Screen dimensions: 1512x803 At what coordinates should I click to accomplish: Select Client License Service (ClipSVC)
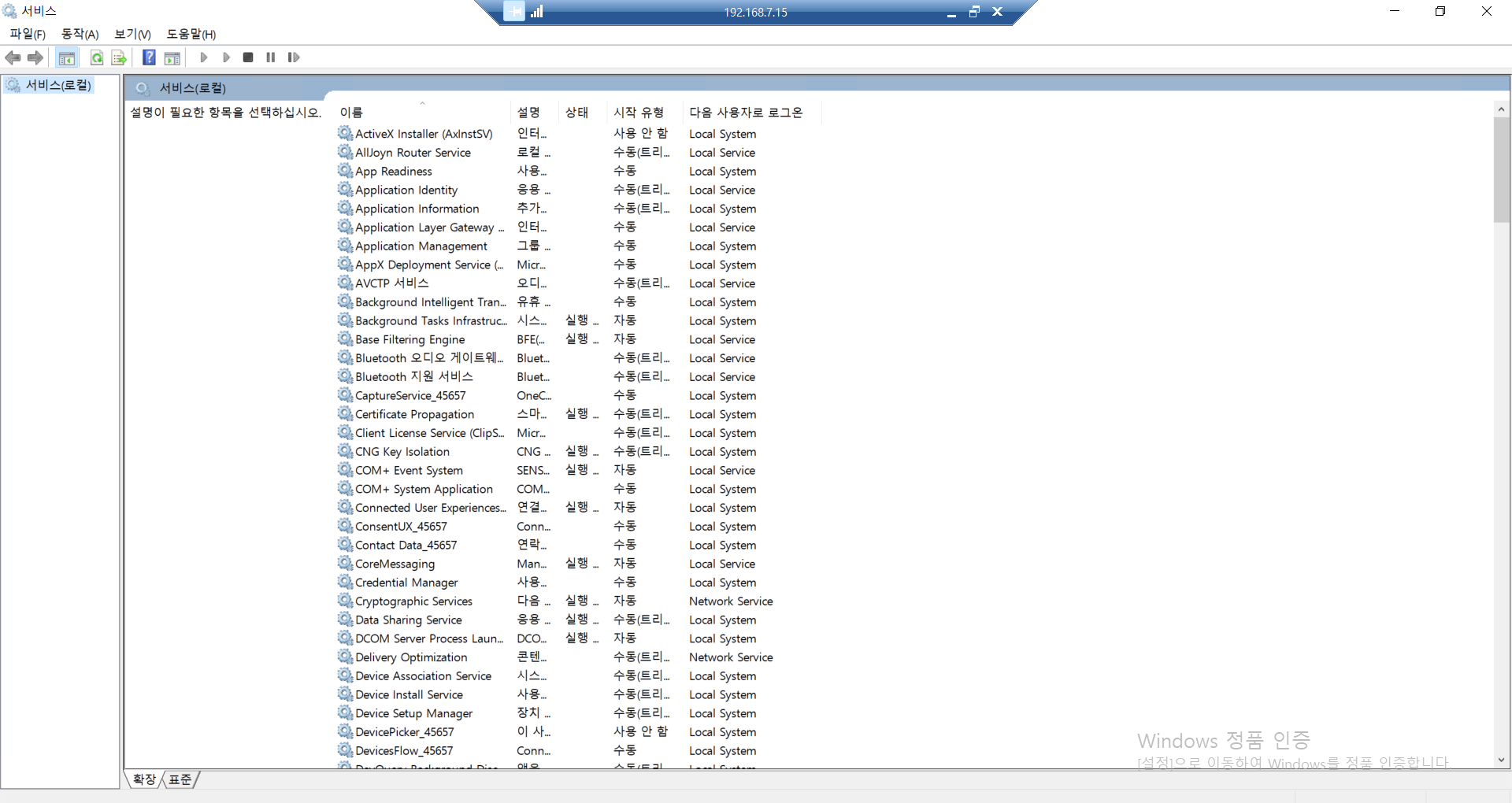(x=429, y=433)
